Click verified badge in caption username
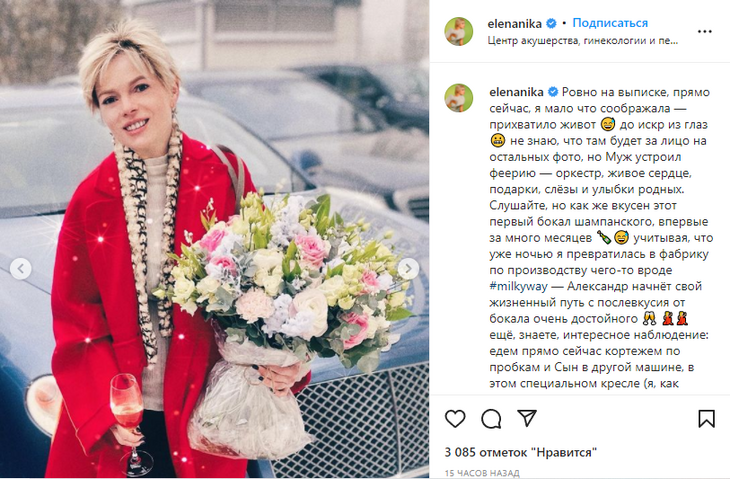 (553, 92)
